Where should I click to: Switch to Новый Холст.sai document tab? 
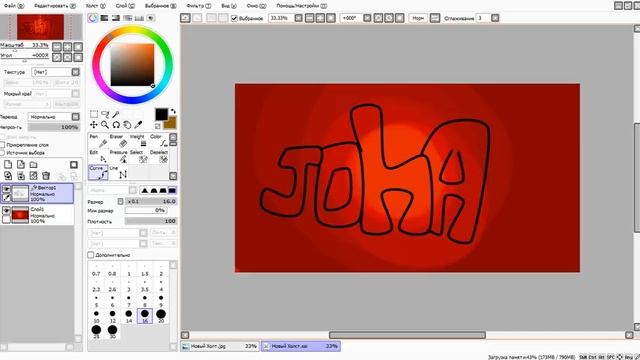click(x=301, y=346)
